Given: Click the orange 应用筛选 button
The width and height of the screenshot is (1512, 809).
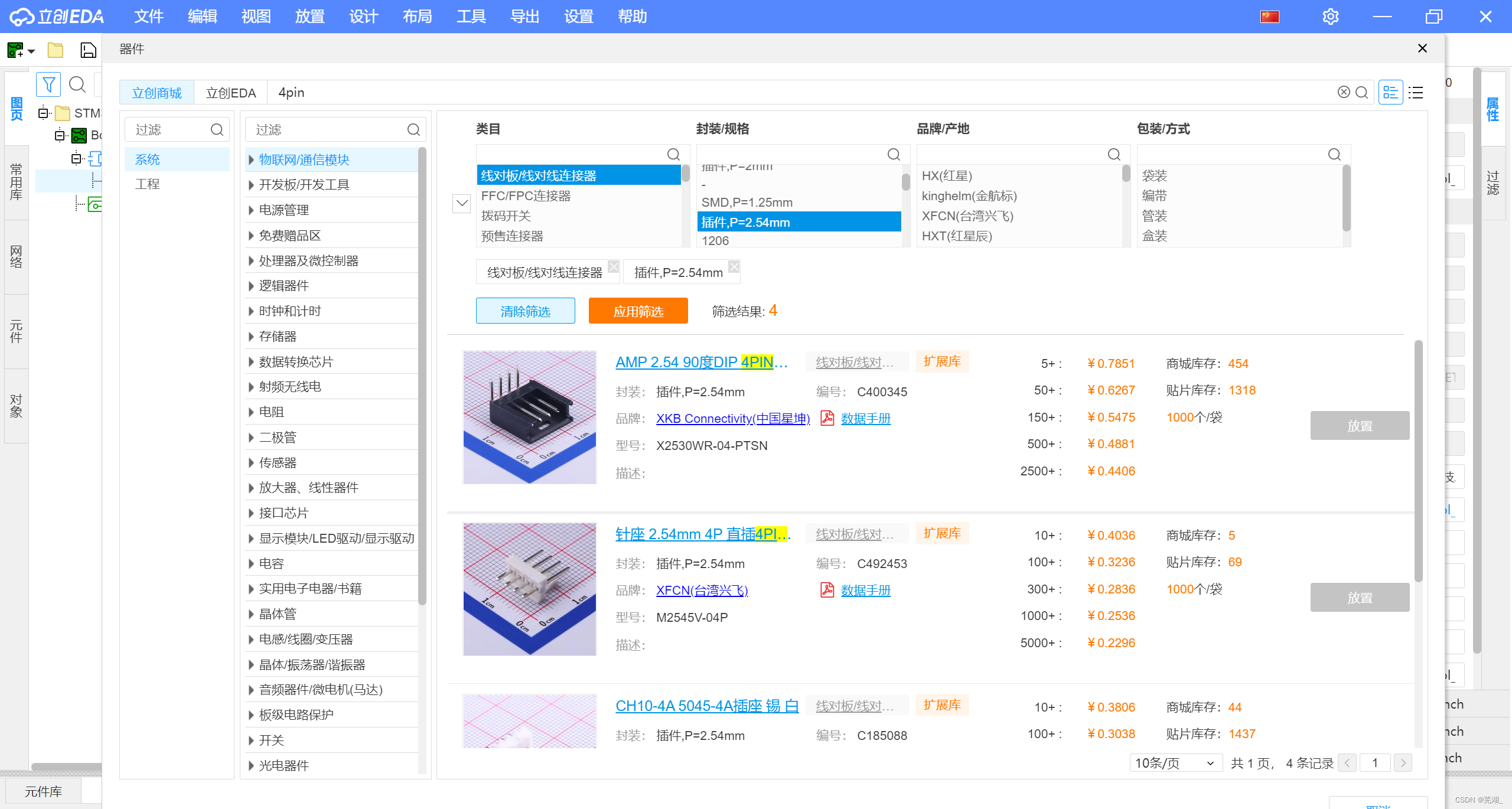Looking at the screenshot, I should [638, 311].
